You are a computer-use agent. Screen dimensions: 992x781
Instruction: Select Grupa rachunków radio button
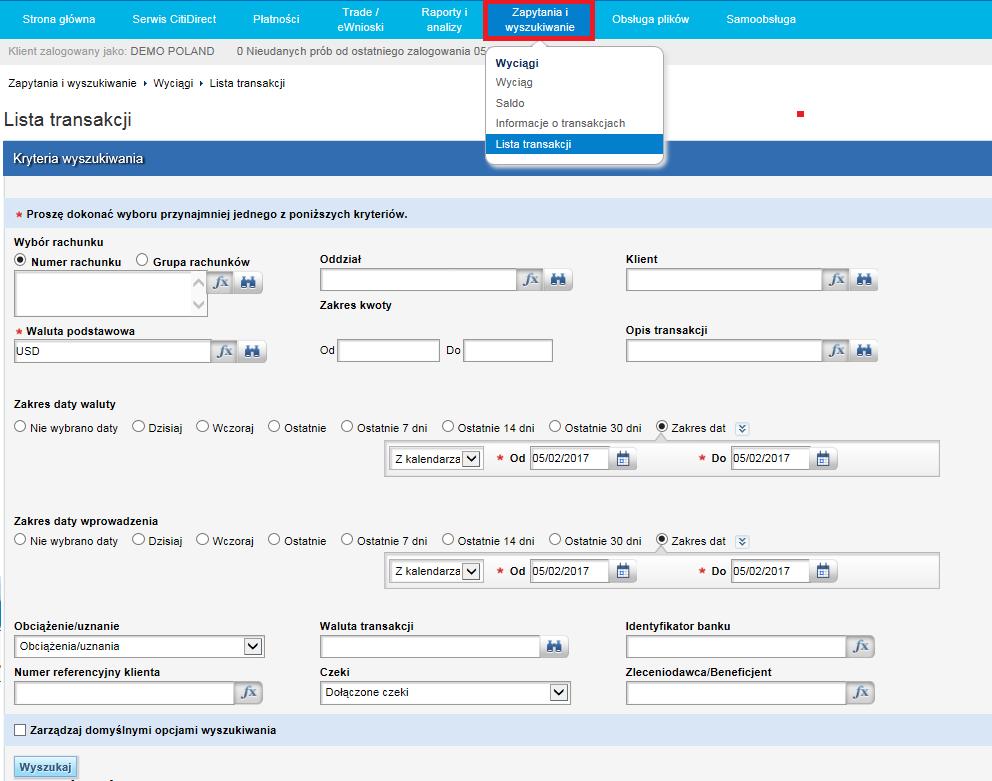coord(142,259)
